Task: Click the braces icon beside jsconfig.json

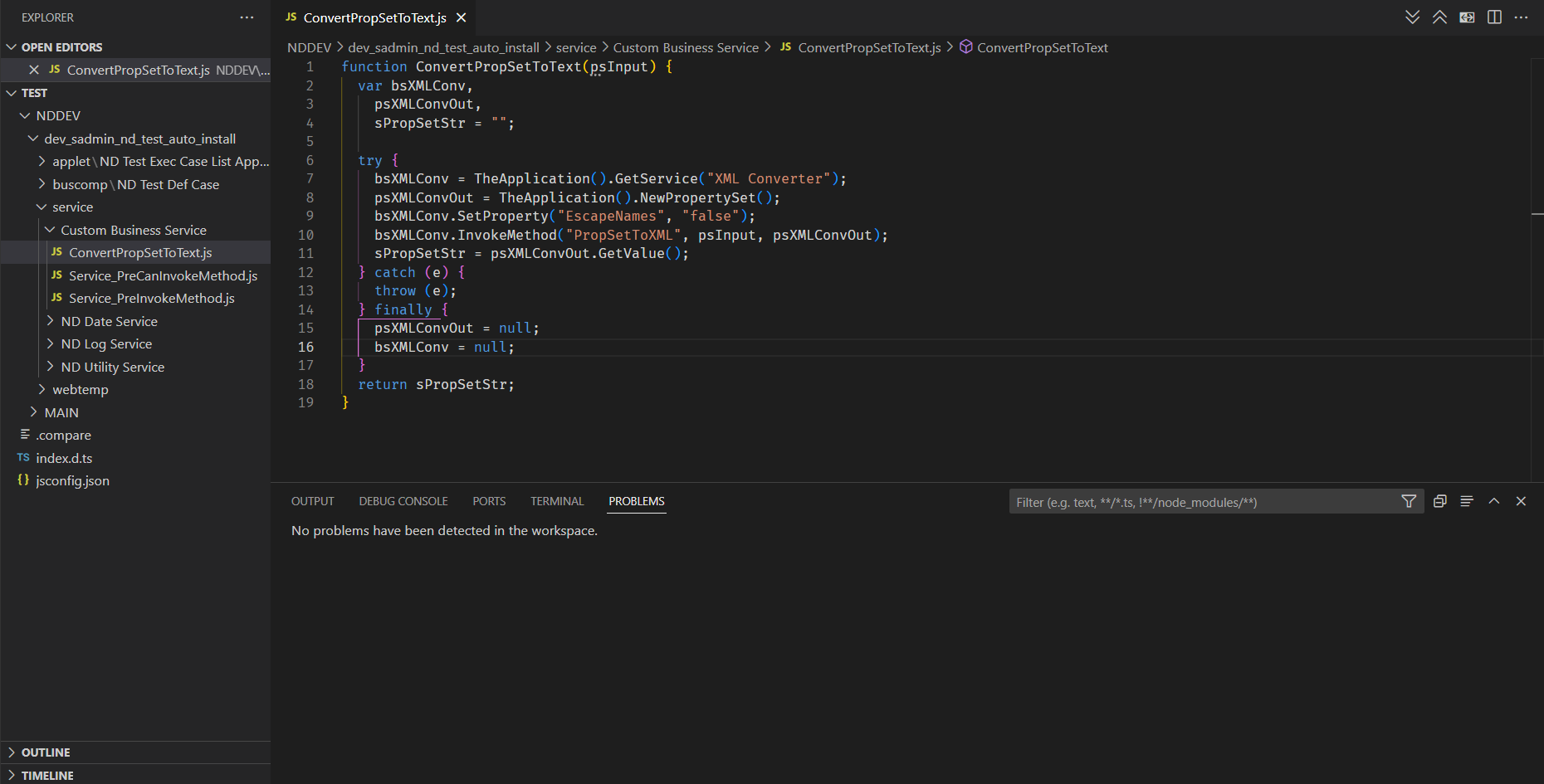Action: click(23, 480)
